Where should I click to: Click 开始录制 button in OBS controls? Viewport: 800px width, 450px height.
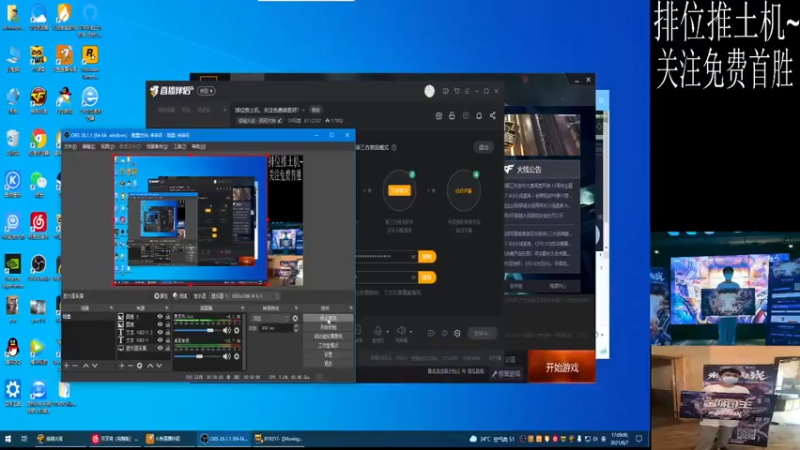click(328, 327)
